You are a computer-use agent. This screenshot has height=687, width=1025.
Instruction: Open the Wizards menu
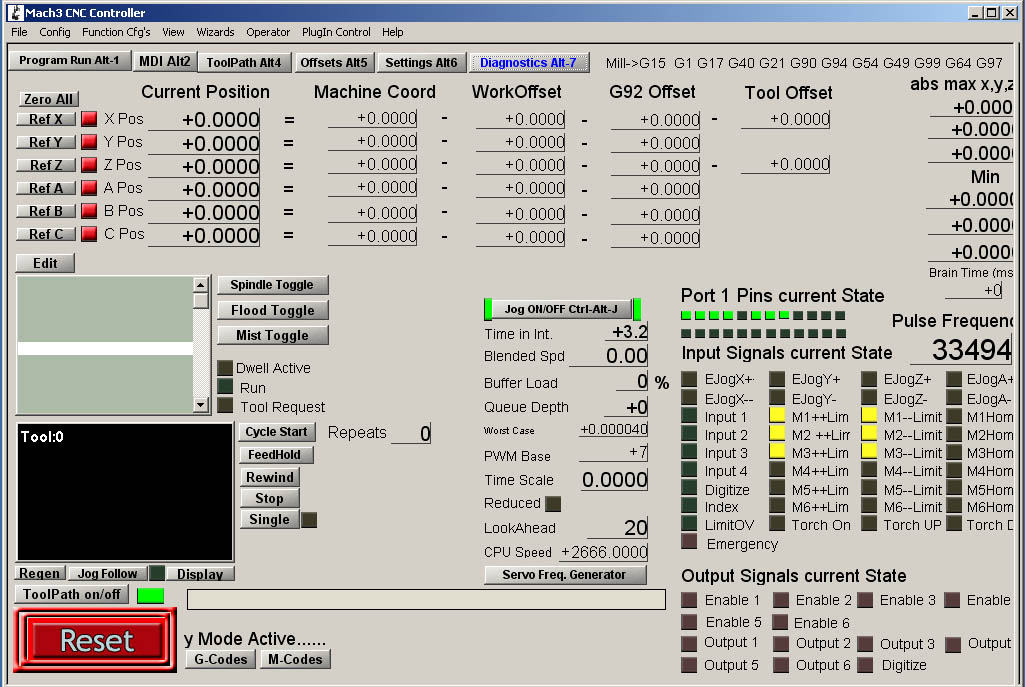click(x=215, y=32)
